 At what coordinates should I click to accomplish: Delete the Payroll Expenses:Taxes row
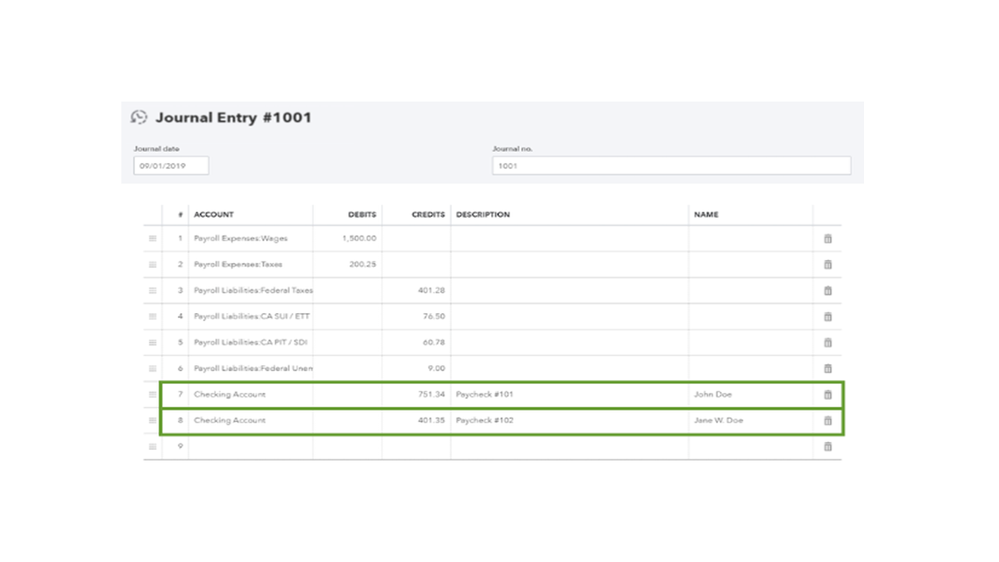click(827, 265)
